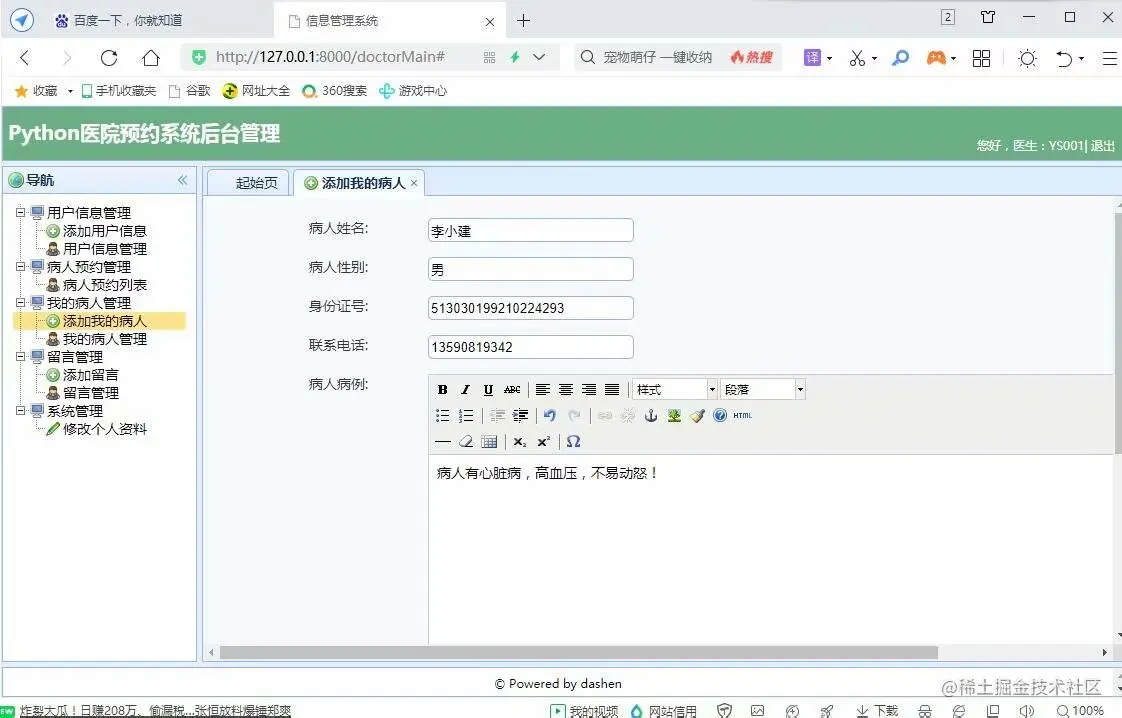This screenshot has width=1122, height=718.
Task: Click the 病人姓名 input field
Action: (x=530, y=231)
